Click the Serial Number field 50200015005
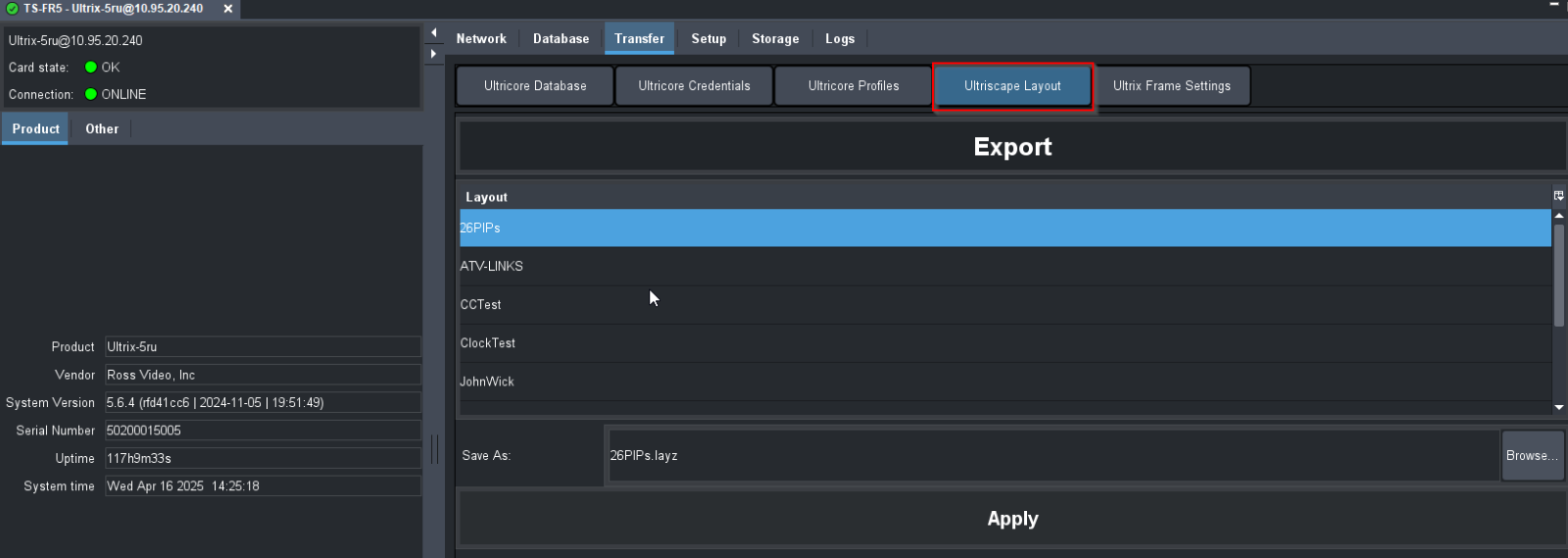The width and height of the screenshot is (1568, 558). point(263,430)
